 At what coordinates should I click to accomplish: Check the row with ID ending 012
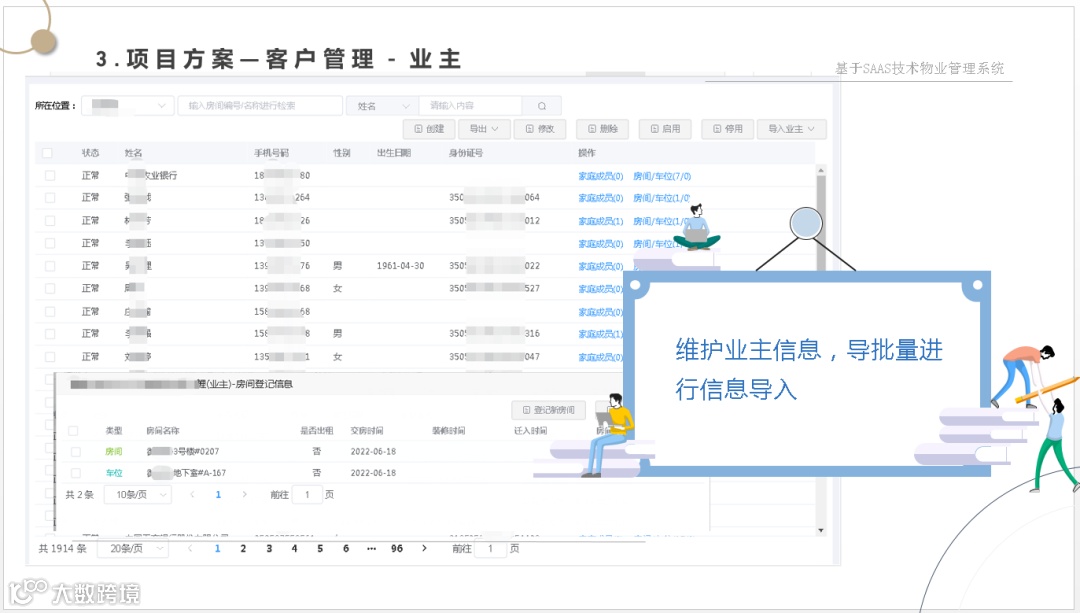tap(50, 221)
